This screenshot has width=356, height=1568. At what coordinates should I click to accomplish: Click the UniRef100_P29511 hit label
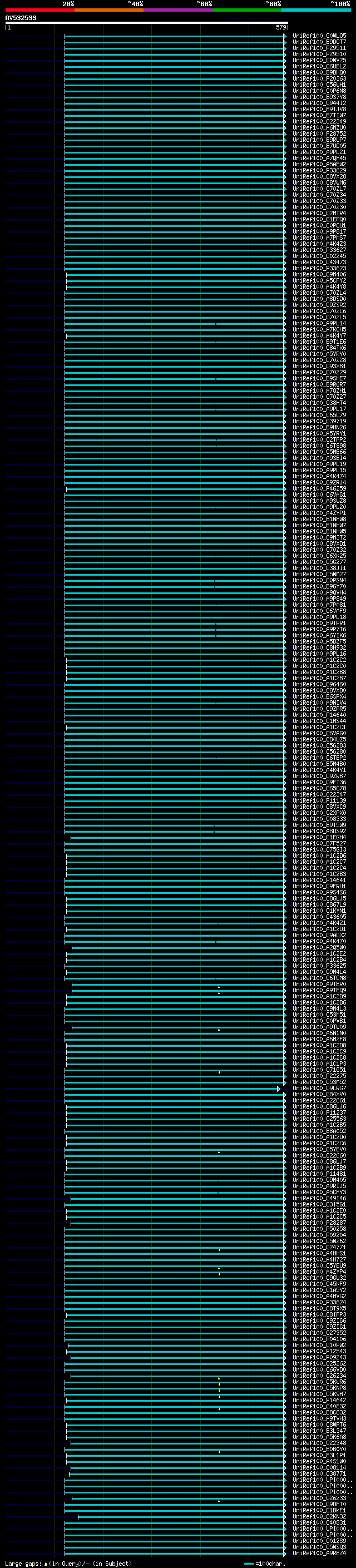click(x=319, y=48)
